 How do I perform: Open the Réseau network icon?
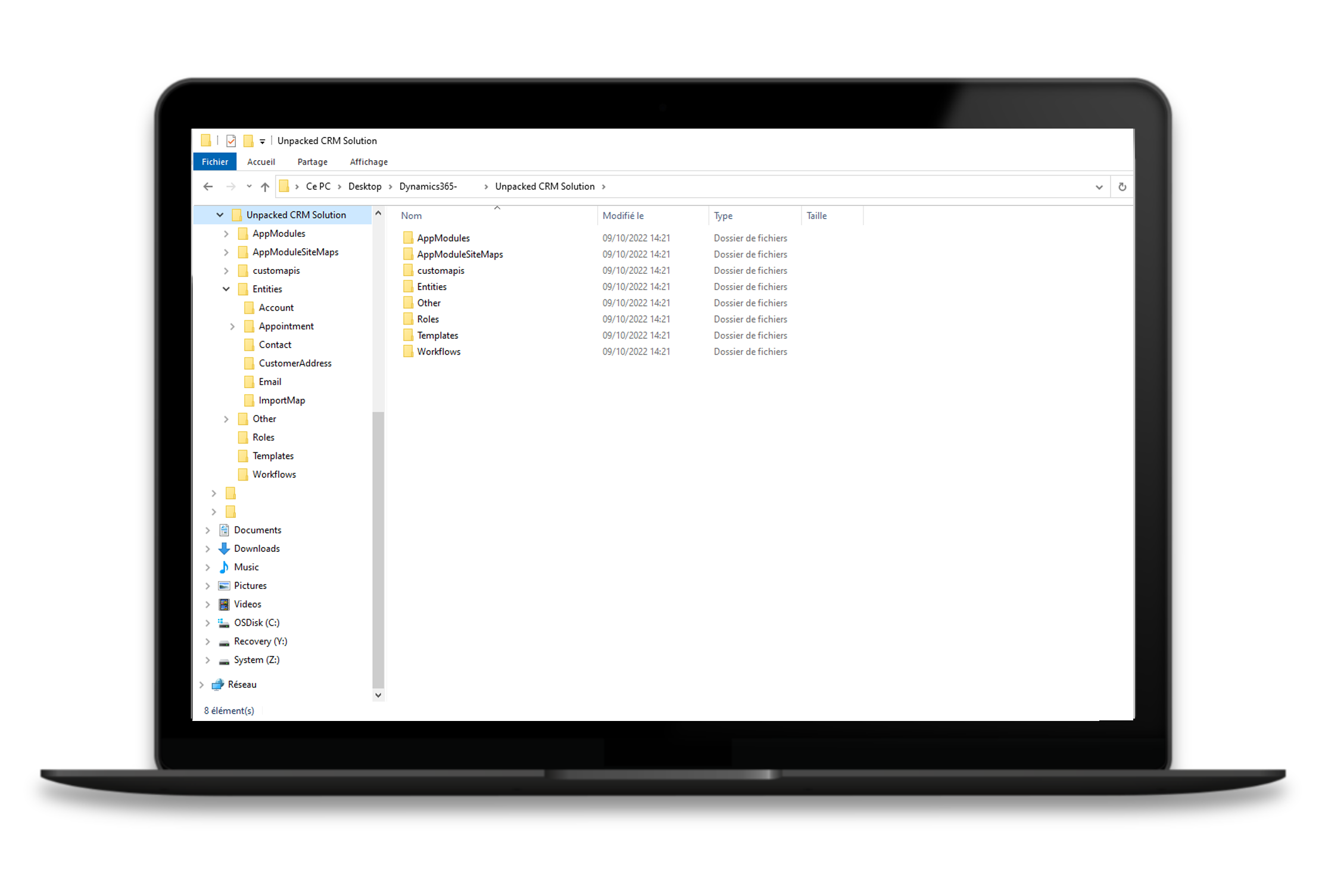[x=218, y=685]
